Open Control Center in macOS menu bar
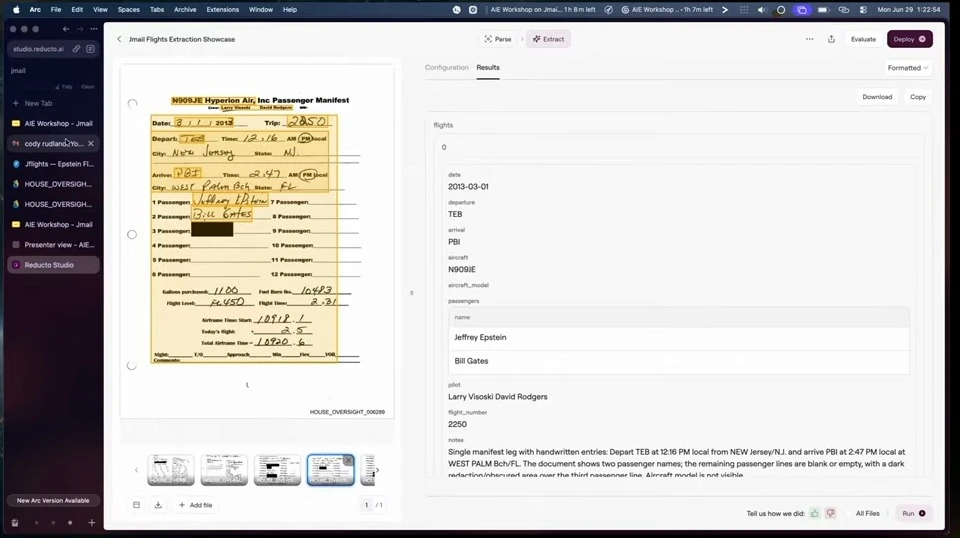The height and width of the screenshot is (538, 960). click(863, 10)
